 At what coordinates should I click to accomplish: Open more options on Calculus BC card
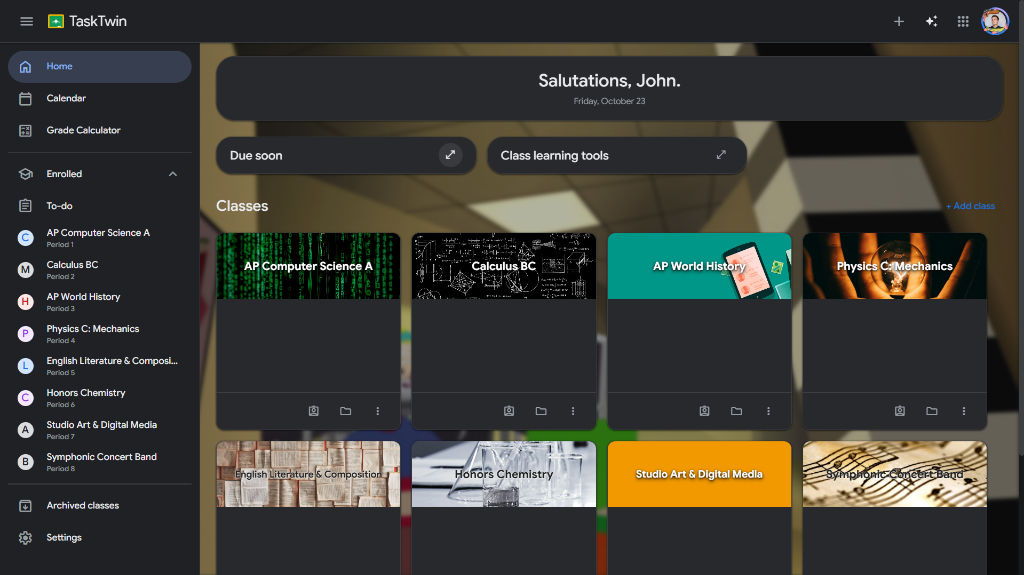coord(573,411)
